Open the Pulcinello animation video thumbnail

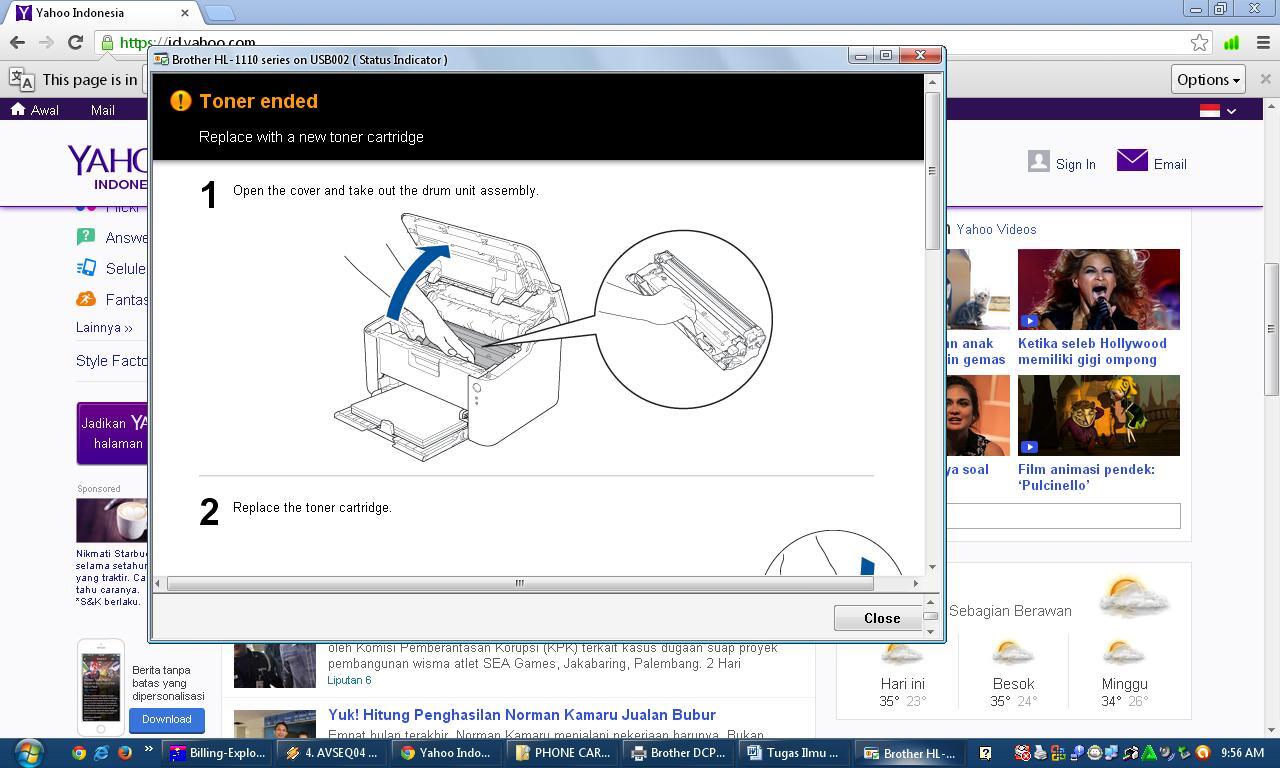[x=1099, y=415]
